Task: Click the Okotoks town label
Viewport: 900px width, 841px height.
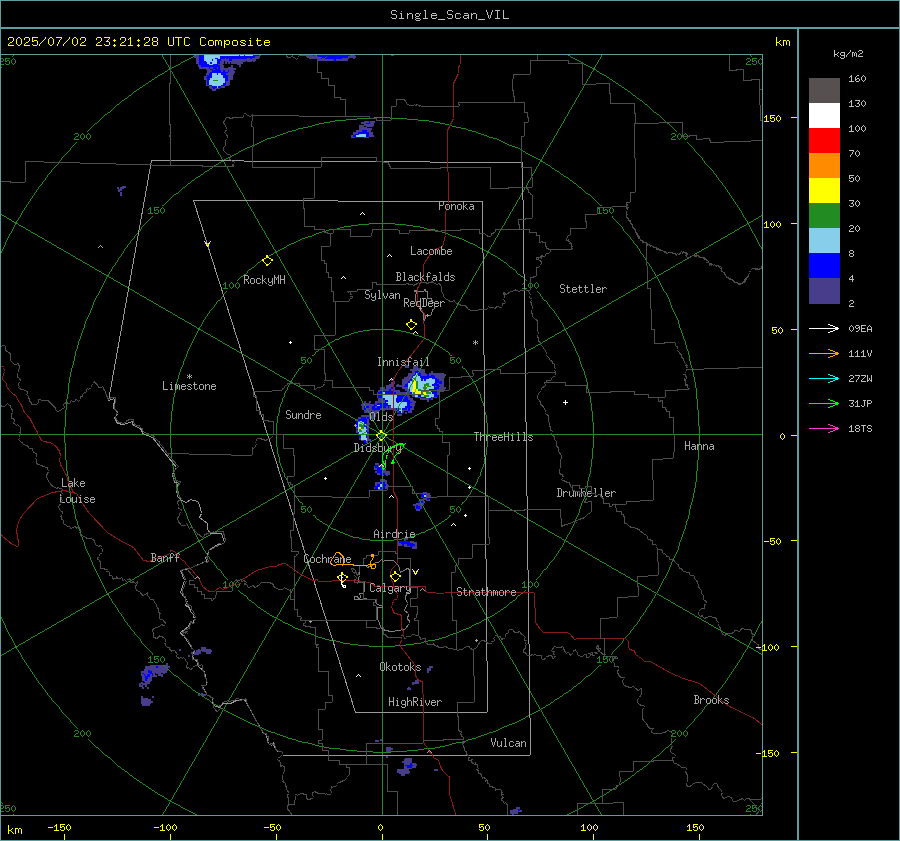Action: click(400, 667)
